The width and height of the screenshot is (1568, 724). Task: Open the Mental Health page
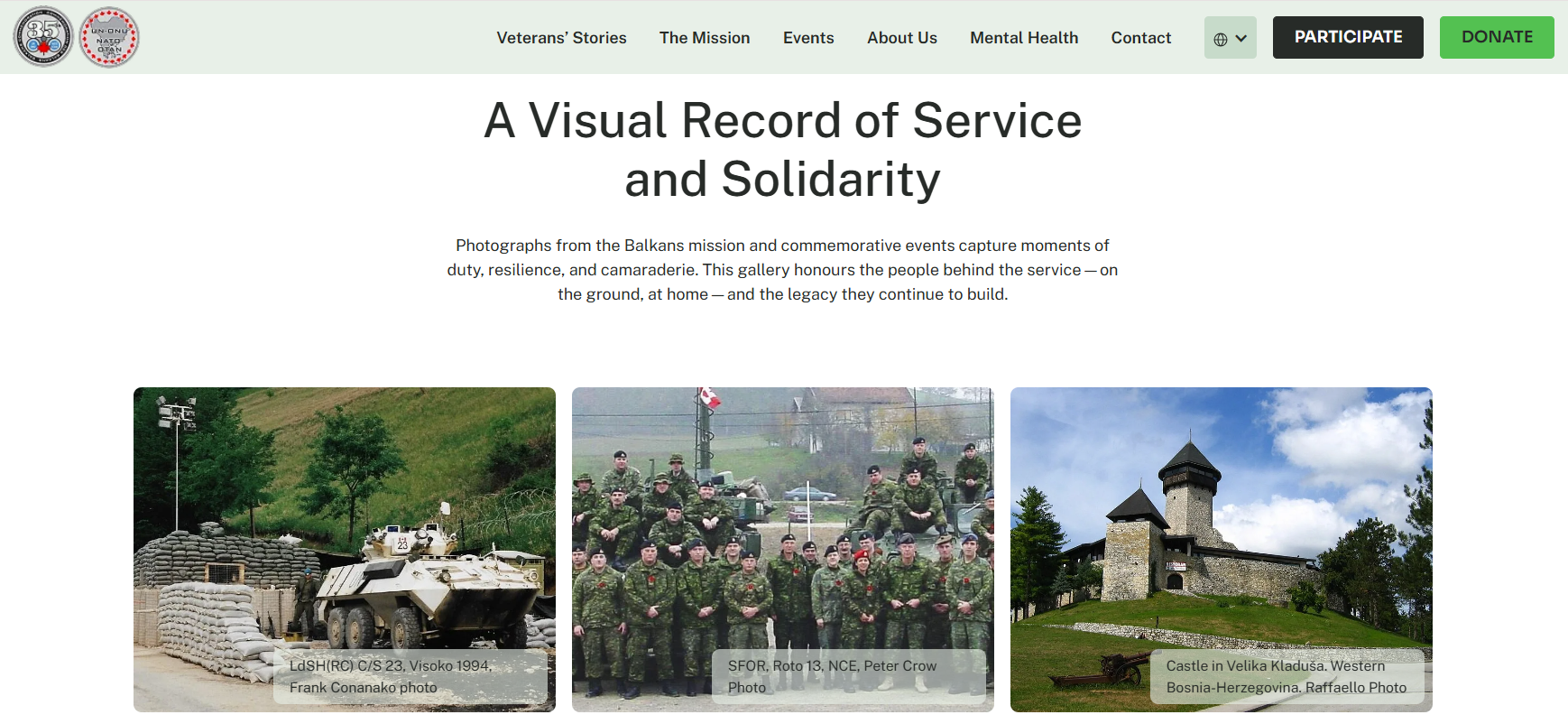(1024, 38)
